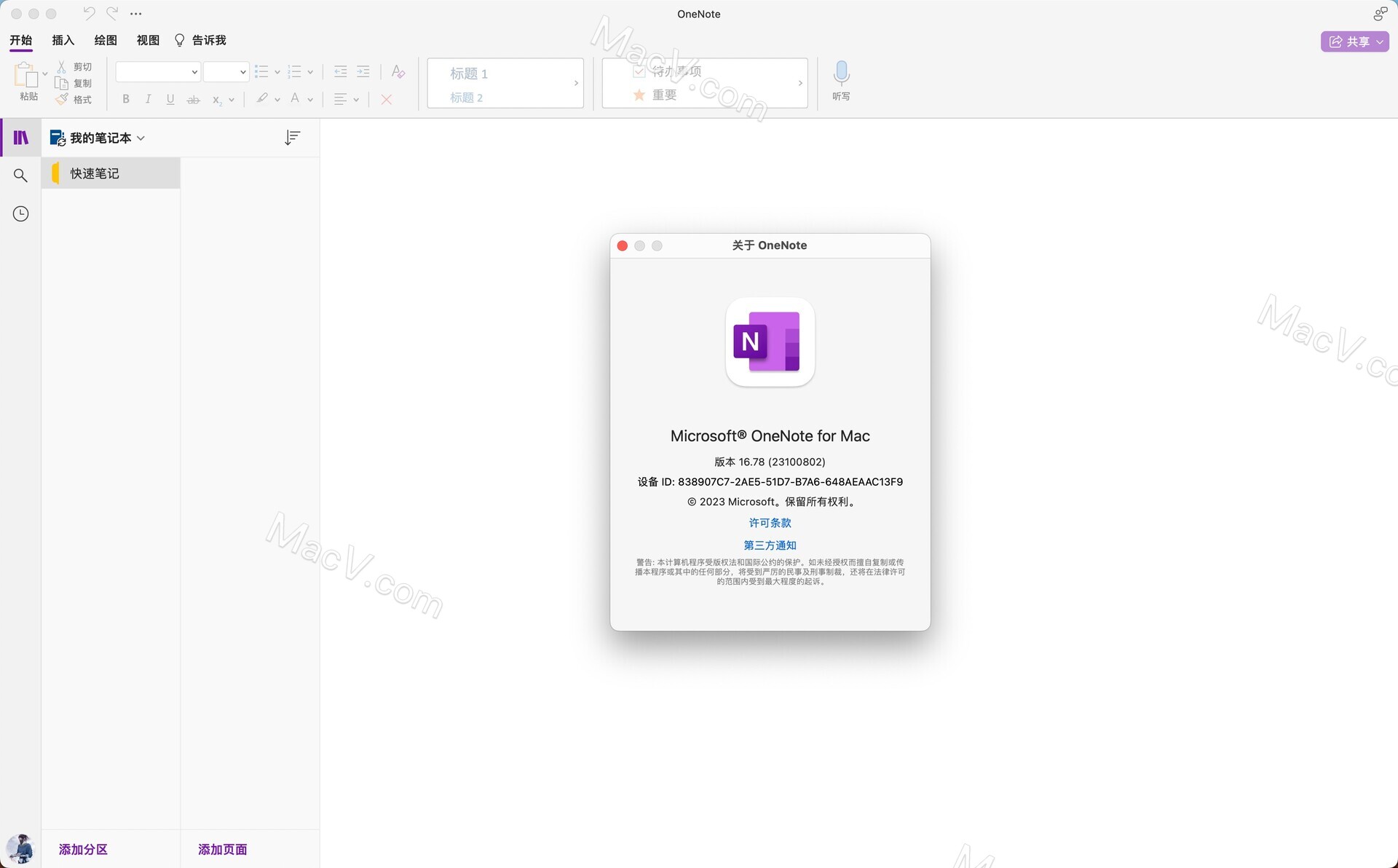Click the OneNote app logo in dialog
Viewport: 1398px width, 868px height.
point(770,342)
